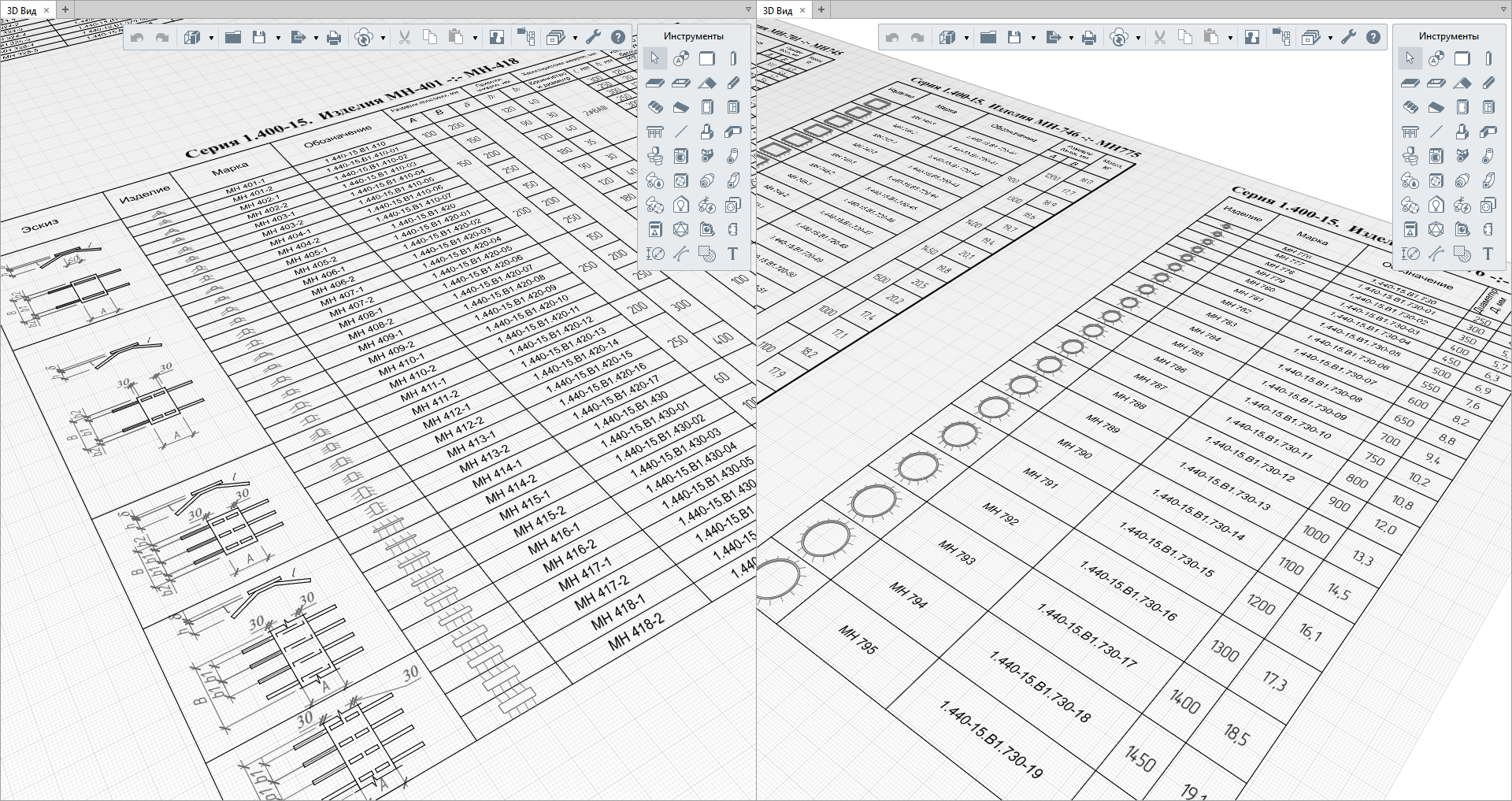Expand 3D cube view dropdown arrow in left window
The height and width of the screenshot is (801, 1512).
pyautogui.click(x=211, y=38)
